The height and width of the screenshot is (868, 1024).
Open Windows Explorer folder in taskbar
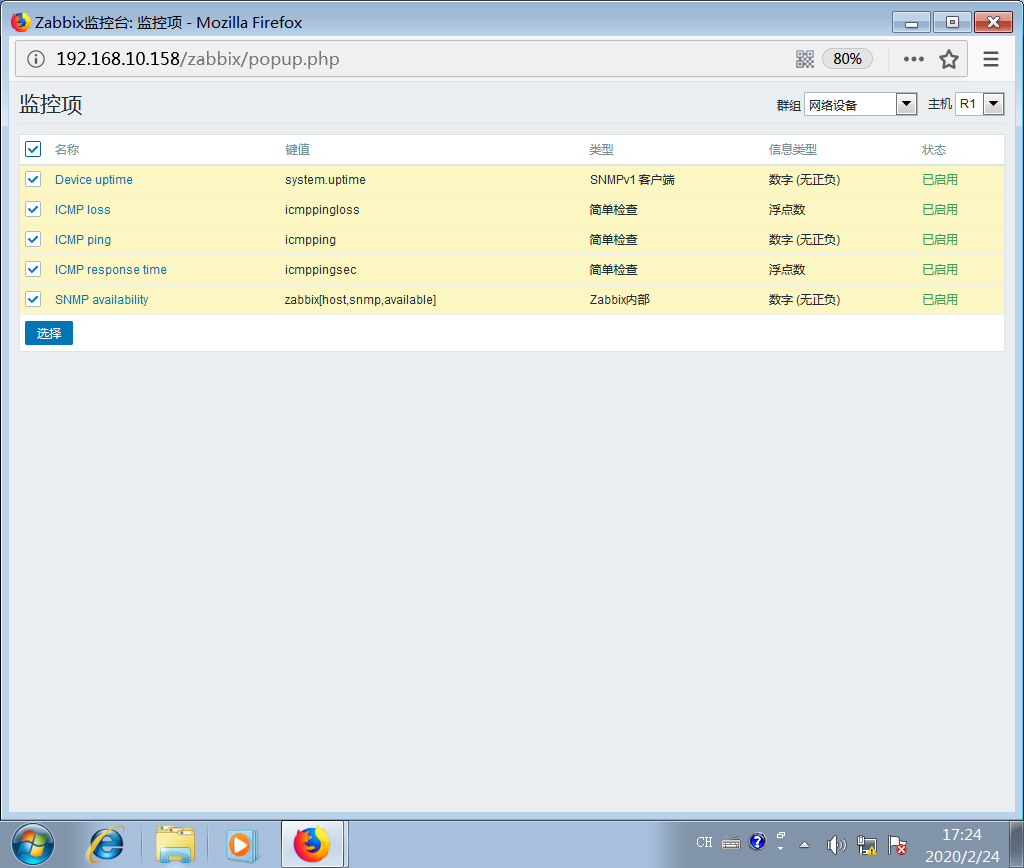point(175,844)
